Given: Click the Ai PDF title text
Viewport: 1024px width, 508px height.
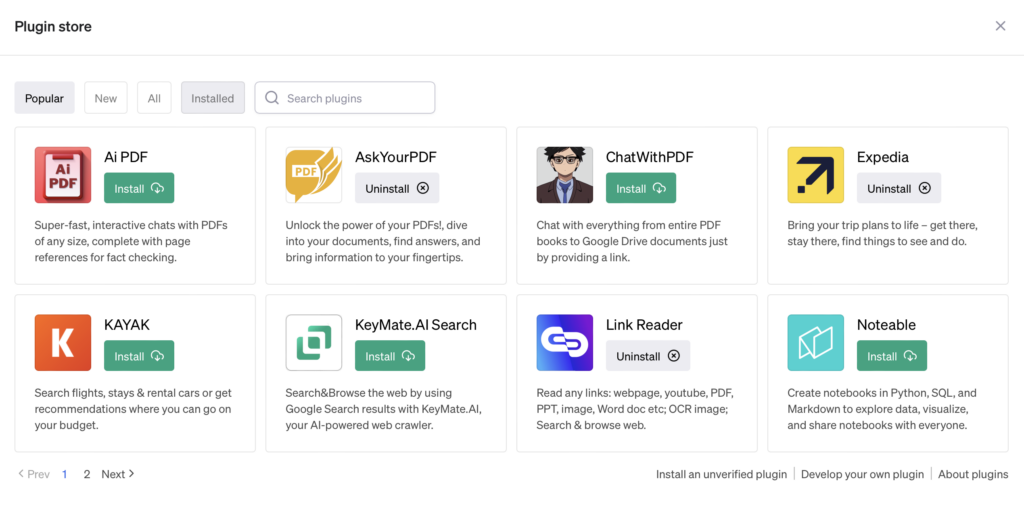Looking at the screenshot, I should (126, 157).
